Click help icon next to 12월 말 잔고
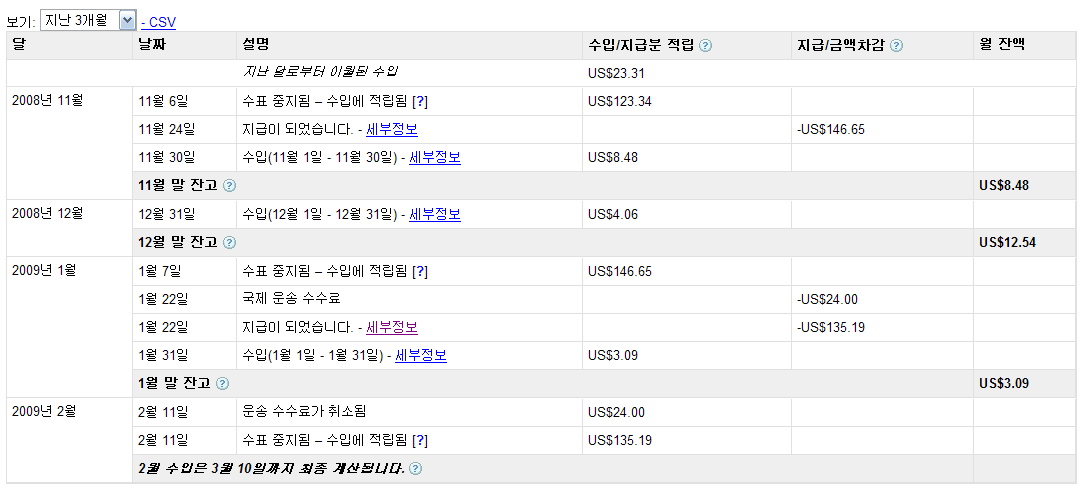 (229, 242)
